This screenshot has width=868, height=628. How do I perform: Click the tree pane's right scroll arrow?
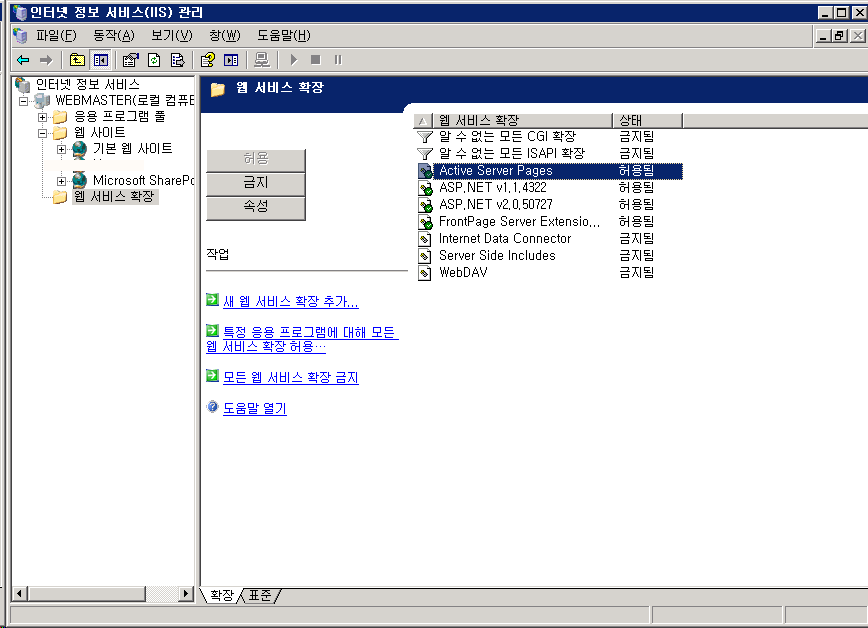[185, 594]
